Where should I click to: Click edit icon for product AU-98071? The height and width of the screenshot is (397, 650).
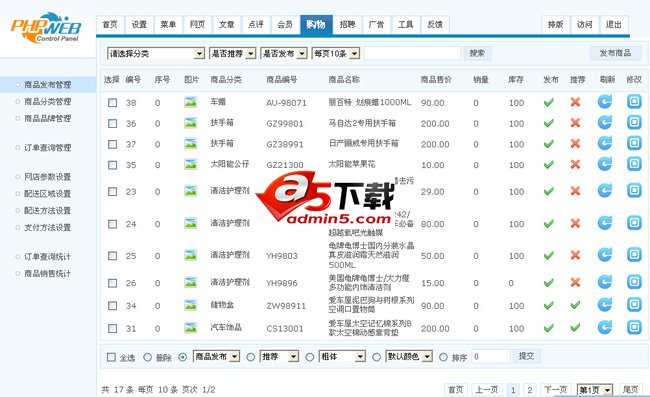click(634, 102)
